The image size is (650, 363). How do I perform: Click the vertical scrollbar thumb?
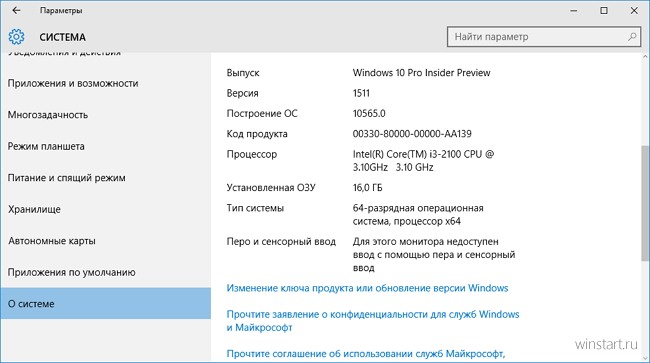pos(645,203)
